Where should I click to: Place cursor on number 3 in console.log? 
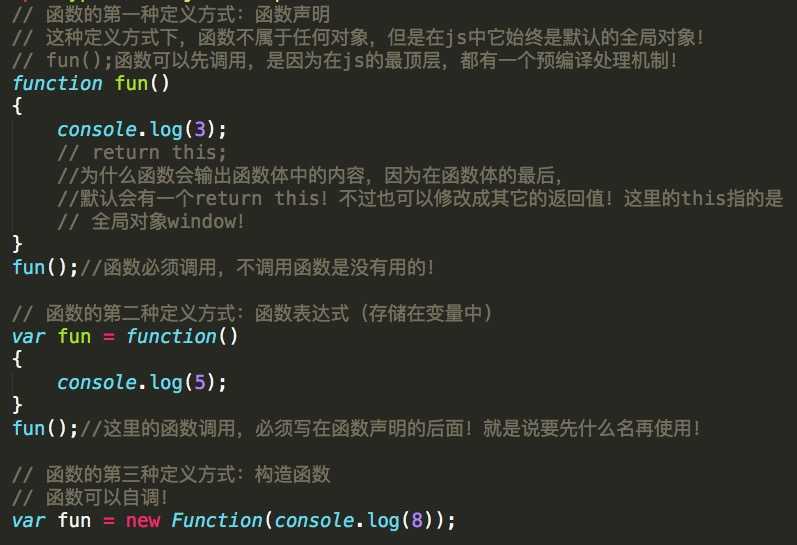click(x=200, y=129)
